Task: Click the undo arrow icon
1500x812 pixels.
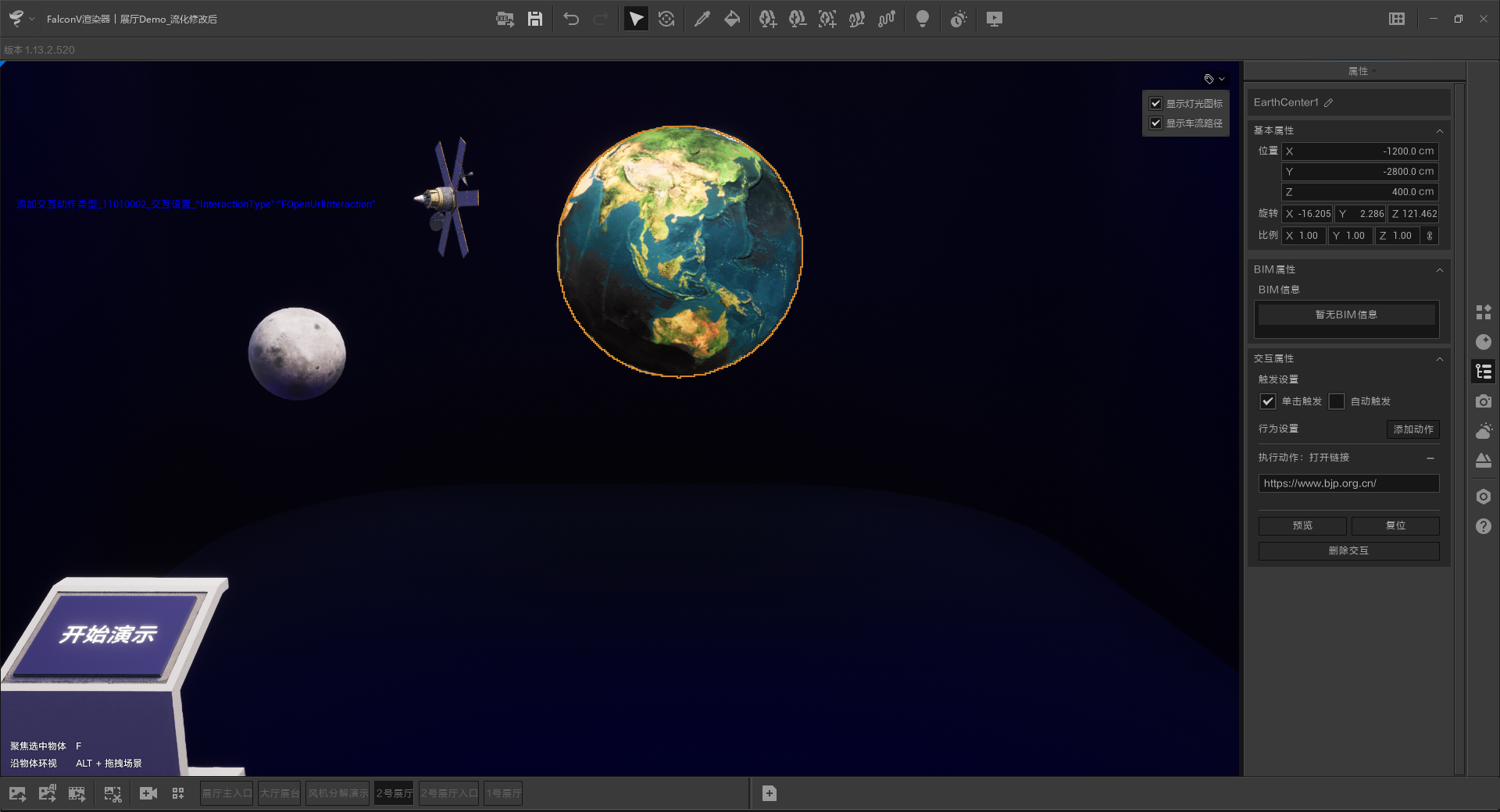Action: tap(571, 20)
